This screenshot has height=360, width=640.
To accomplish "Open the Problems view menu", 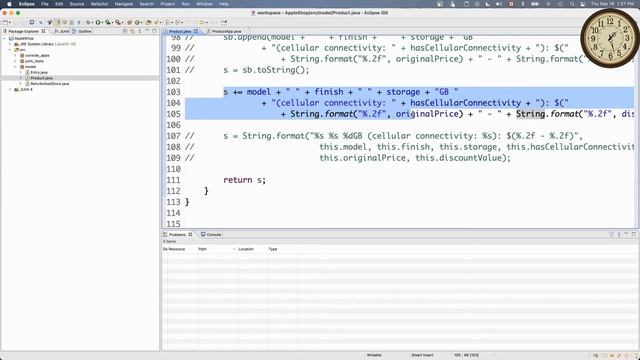I will (x=619, y=234).
